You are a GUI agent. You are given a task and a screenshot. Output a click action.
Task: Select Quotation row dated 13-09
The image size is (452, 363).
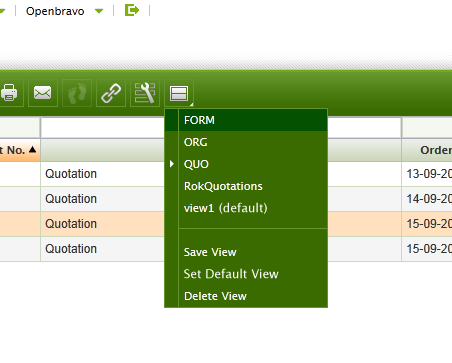[103, 174]
